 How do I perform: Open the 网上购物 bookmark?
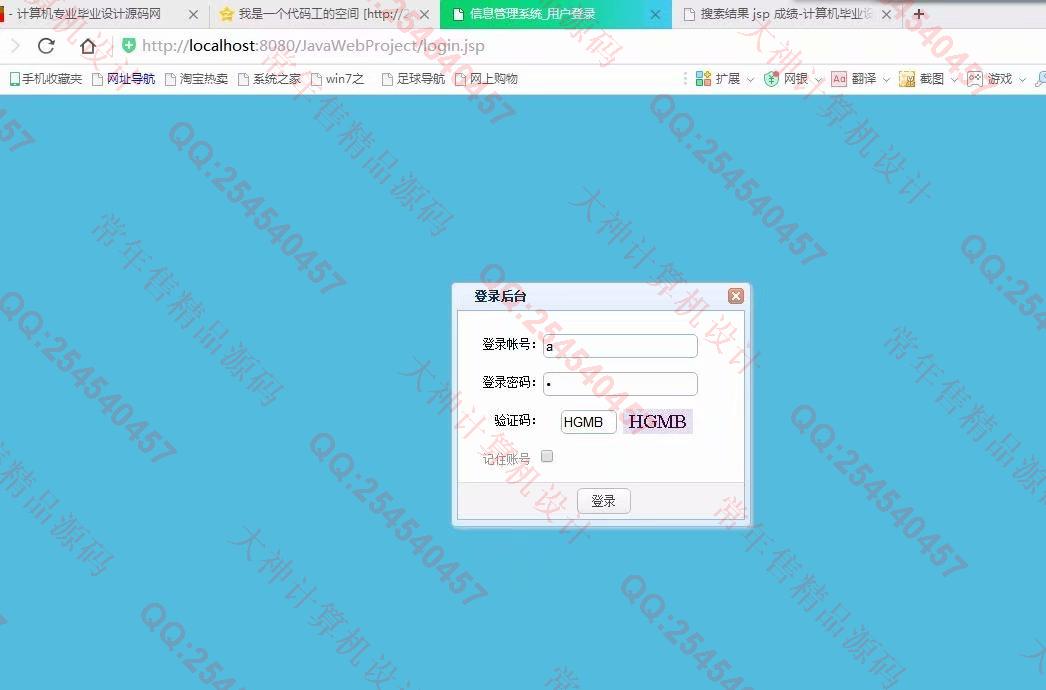pos(486,79)
